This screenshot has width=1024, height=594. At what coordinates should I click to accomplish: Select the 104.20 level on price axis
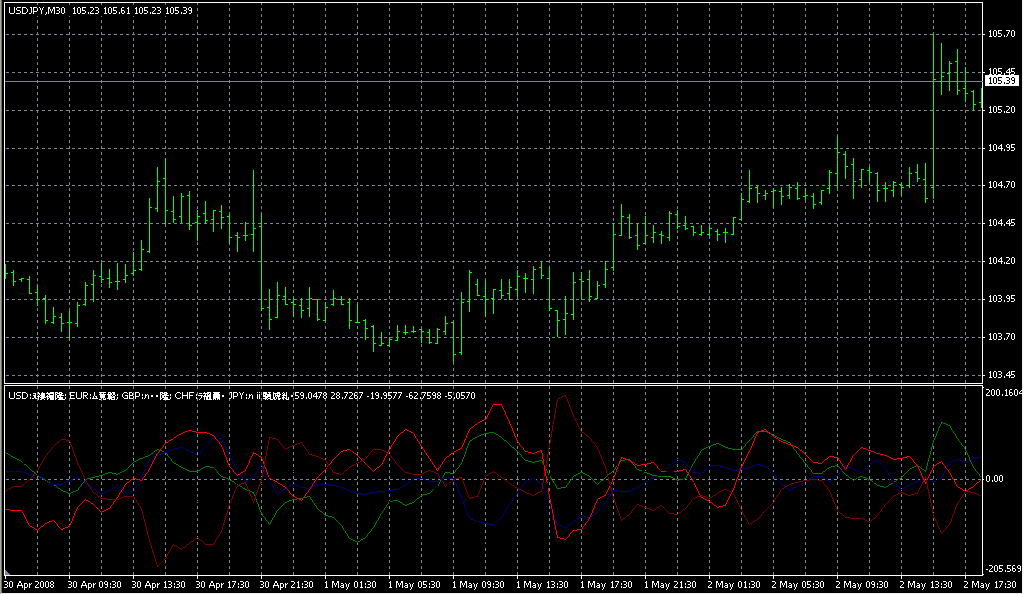[x=1001, y=262]
